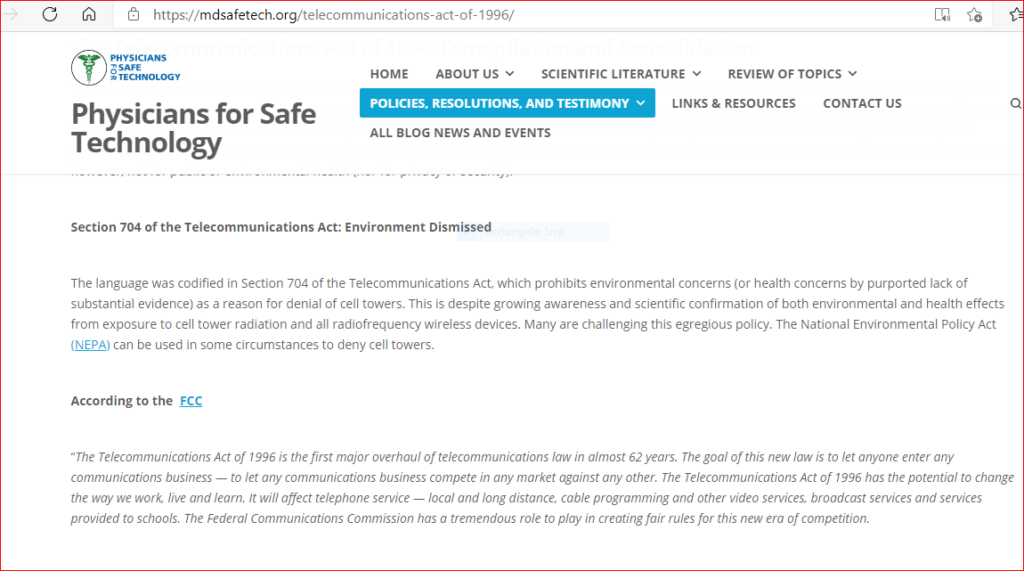Expand the About Us dropdown menu
This screenshot has height=571, width=1024.
[x=475, y=74]
